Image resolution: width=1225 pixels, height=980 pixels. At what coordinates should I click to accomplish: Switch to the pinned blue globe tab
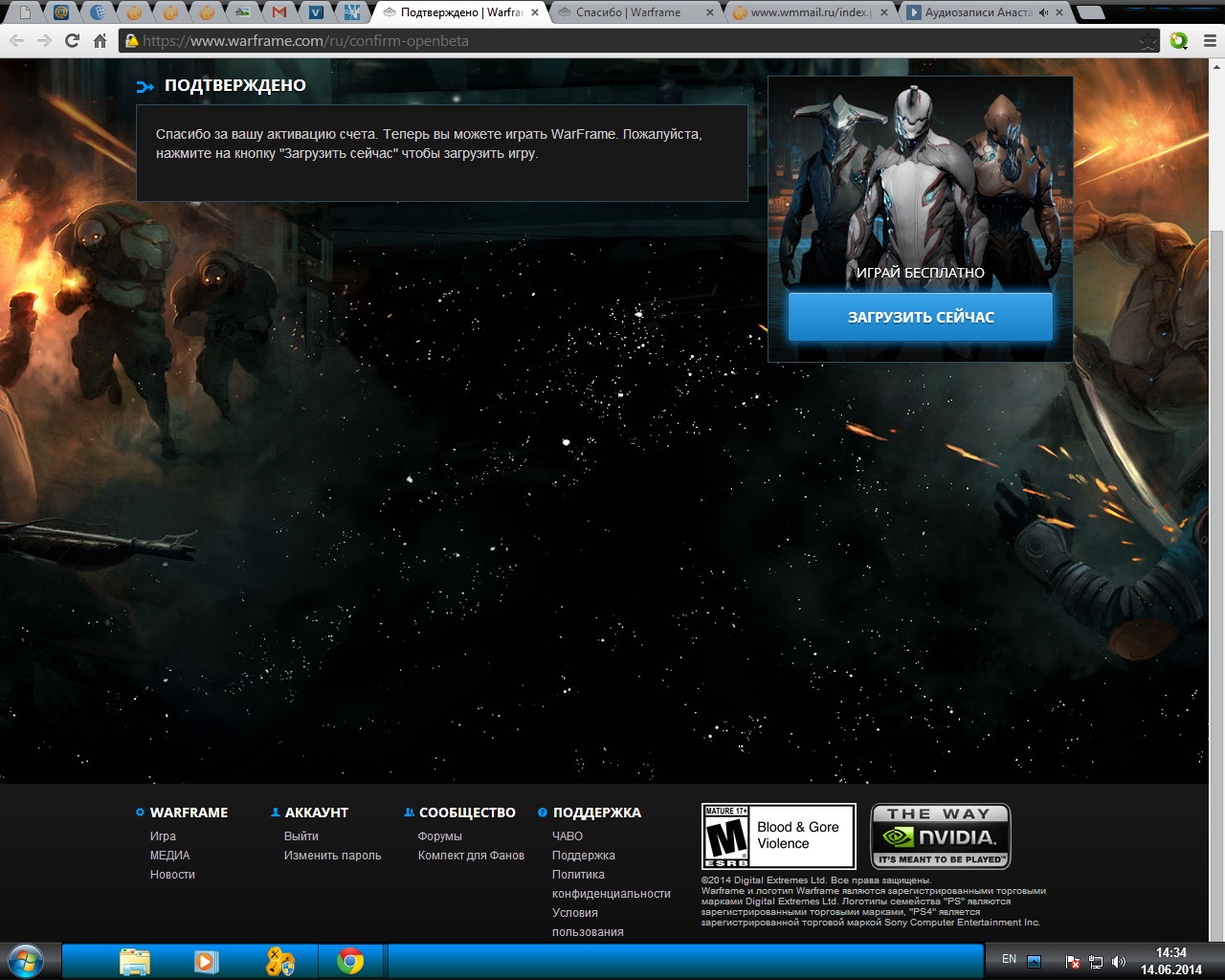point(98,12)
